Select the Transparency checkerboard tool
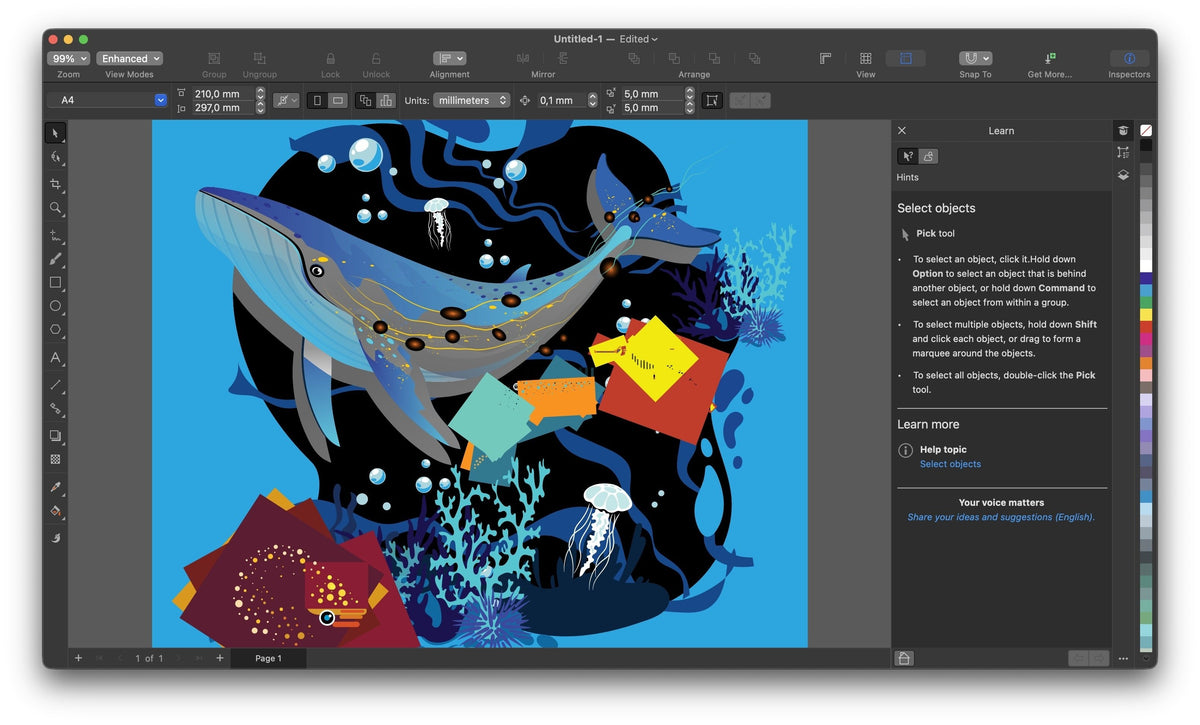The image size is (1200, 725). pos(55,459)
